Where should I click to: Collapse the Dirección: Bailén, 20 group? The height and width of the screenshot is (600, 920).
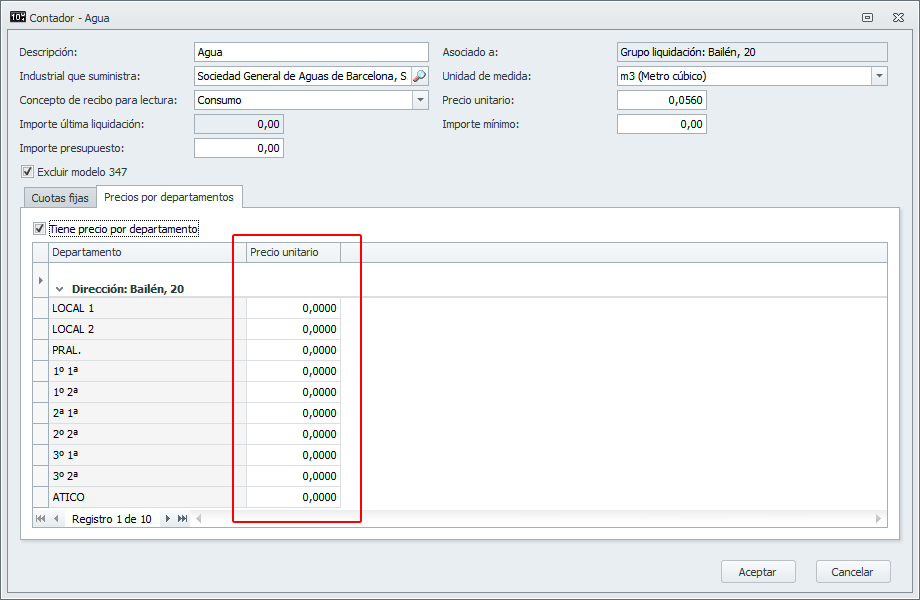[x=60, y=289]
